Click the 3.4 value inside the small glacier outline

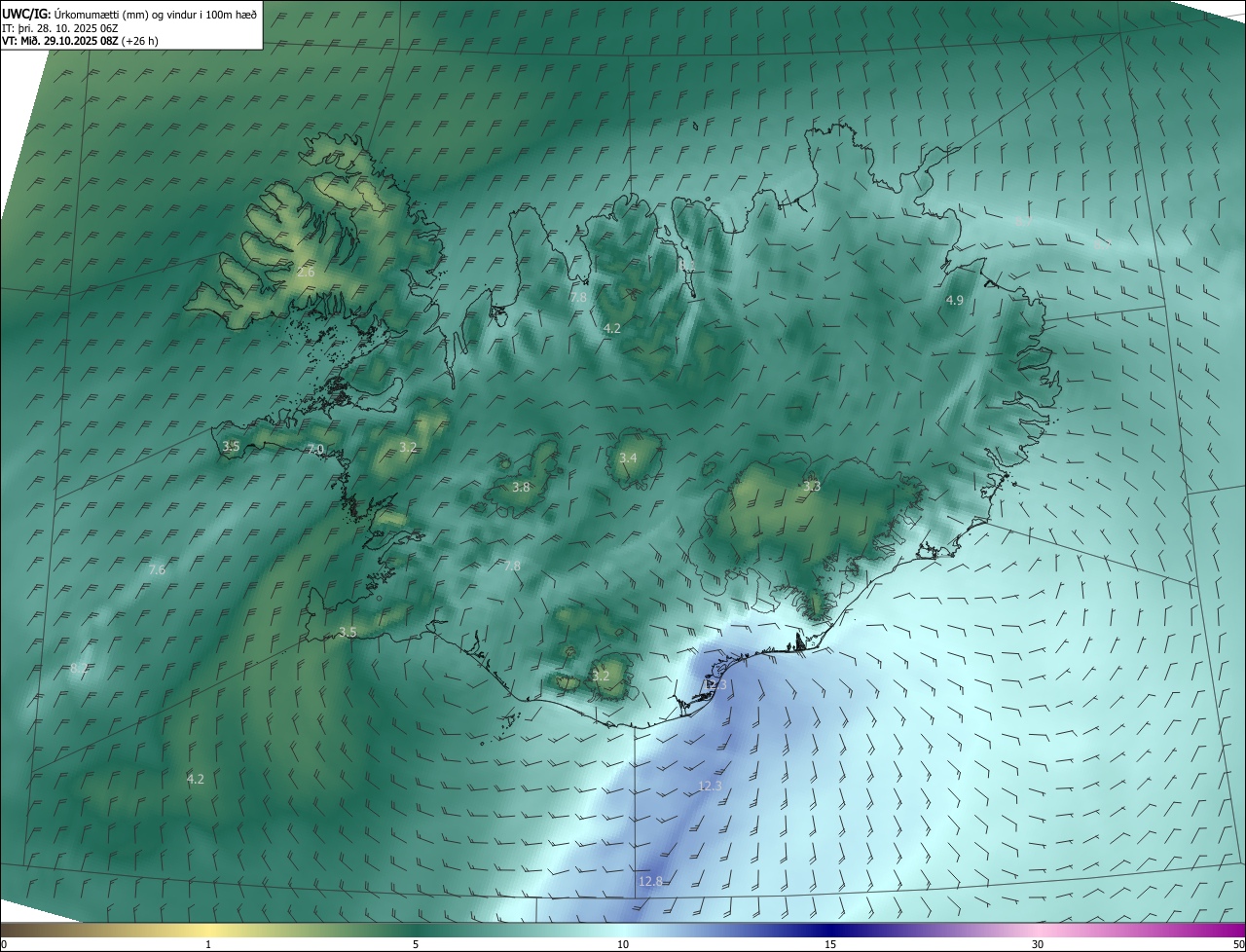coord(628,458)
